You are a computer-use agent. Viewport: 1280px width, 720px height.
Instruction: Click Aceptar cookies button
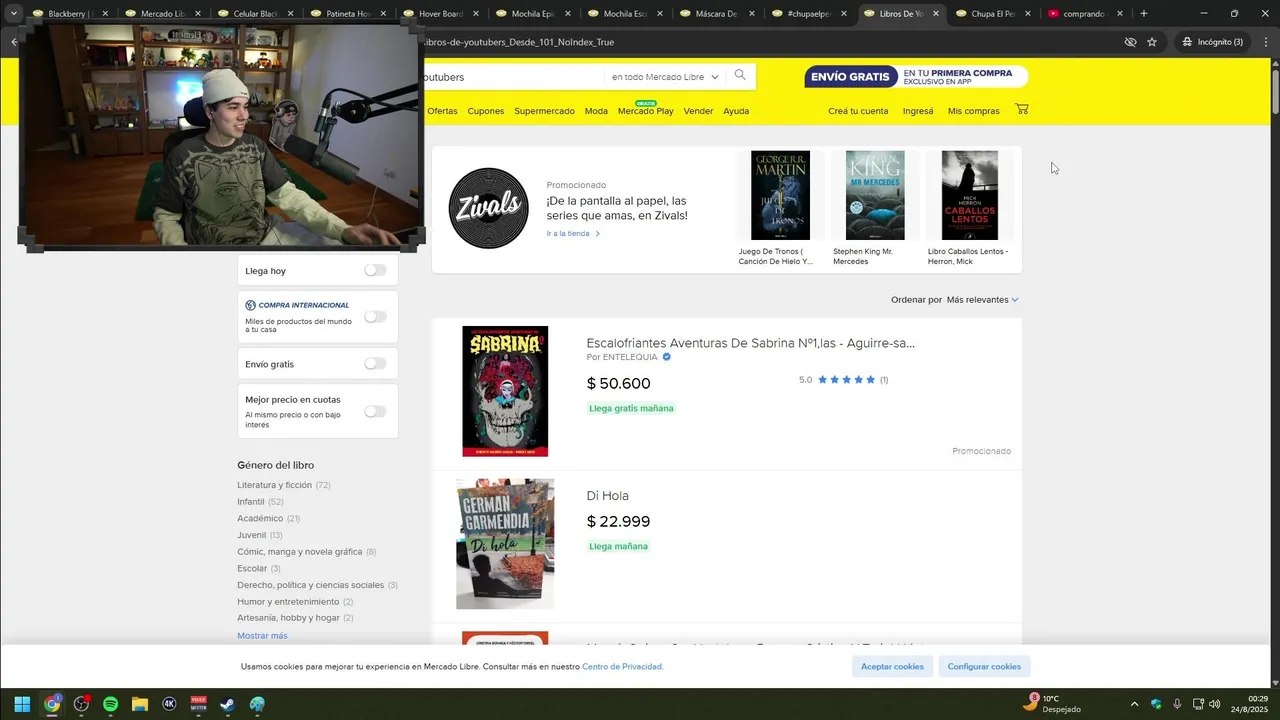(x=892, y=666)
